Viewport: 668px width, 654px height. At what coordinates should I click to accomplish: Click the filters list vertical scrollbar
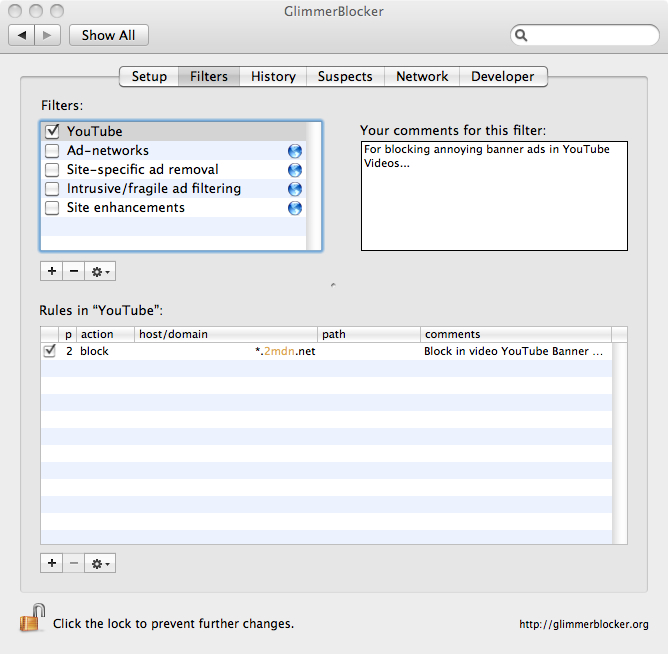(x=314, y=186)
